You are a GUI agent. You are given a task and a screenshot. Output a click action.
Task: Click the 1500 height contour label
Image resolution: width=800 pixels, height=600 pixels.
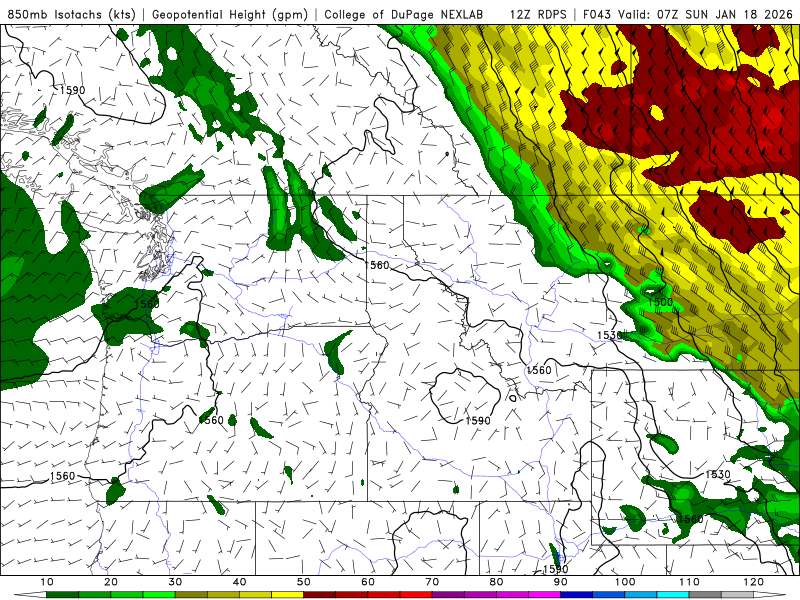660,302
